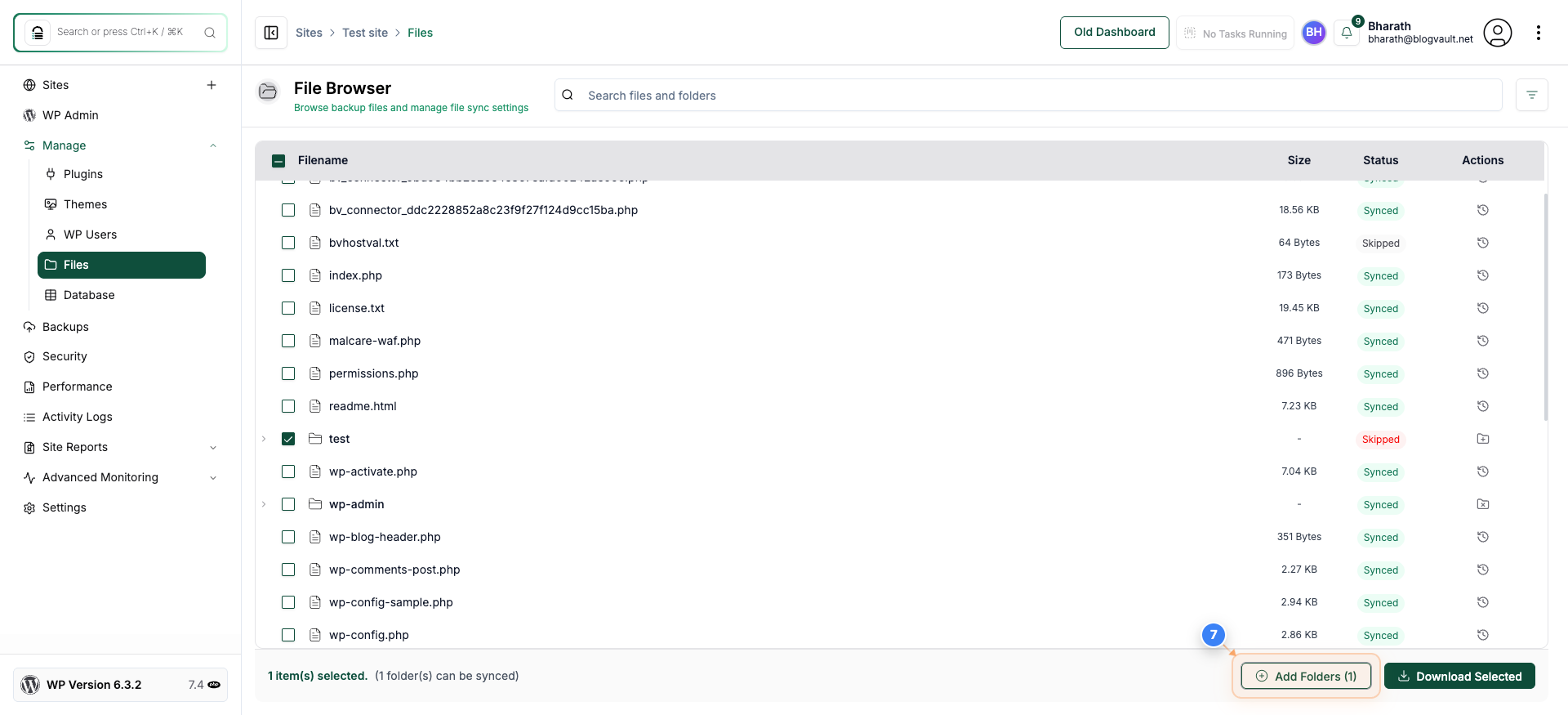This screenshot has height=715, width=1568.
Task: Click No Tasks Running indicator
Action: [x=1235, y=34]
